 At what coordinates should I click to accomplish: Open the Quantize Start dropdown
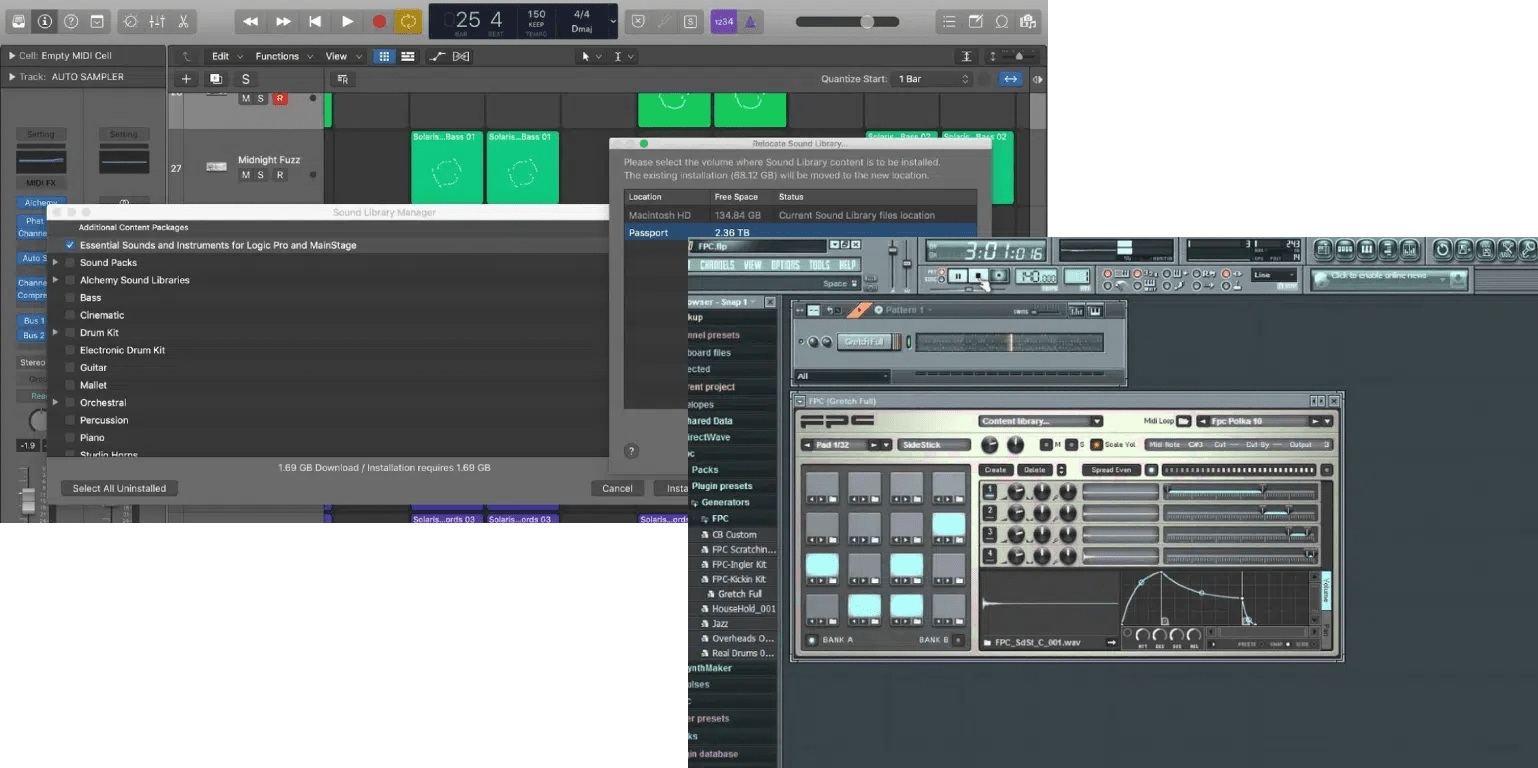point(930,78)
